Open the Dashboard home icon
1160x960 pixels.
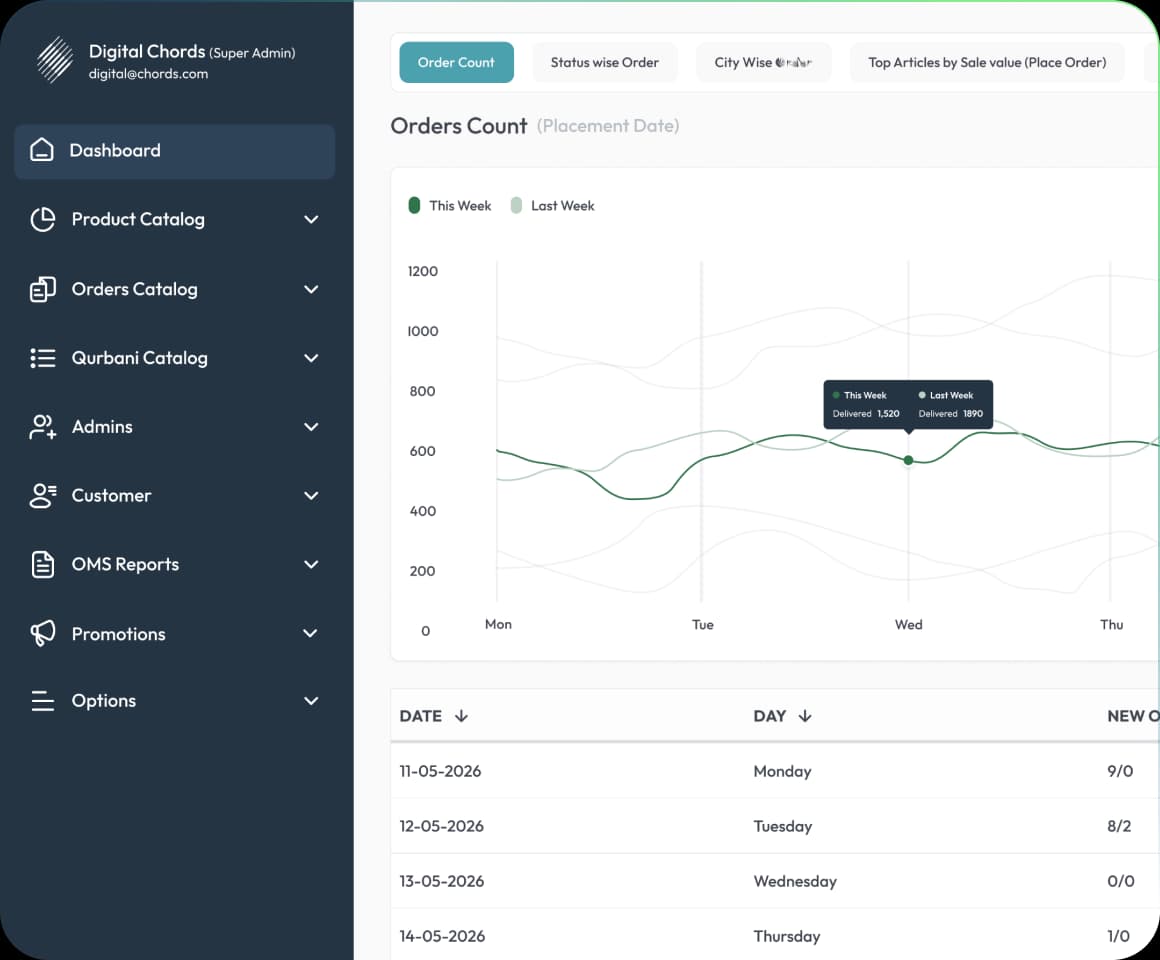42,150
